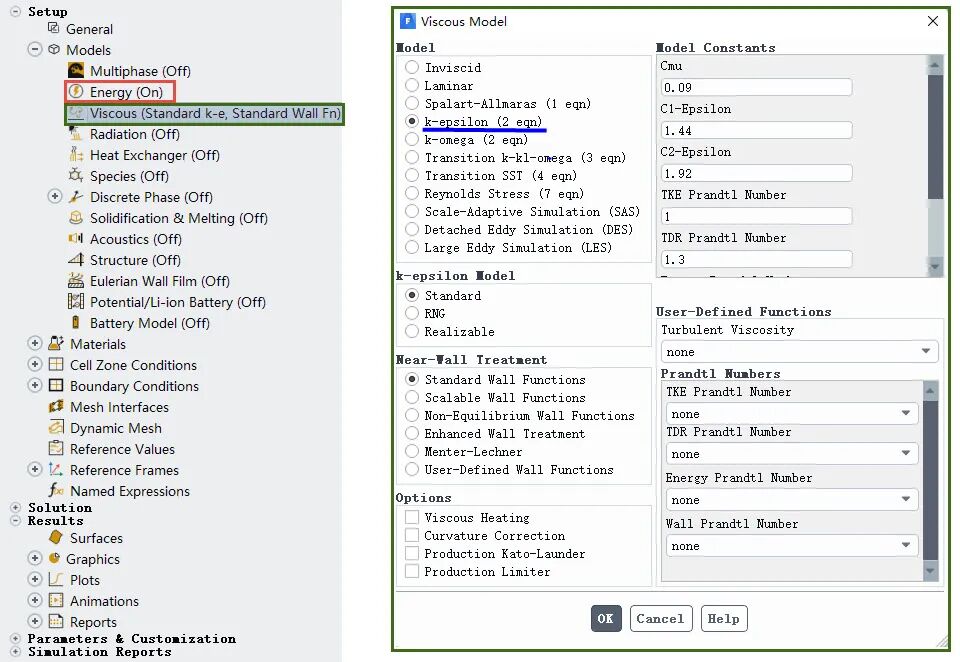Choose k-omega (2 eqn) model
960x662 pixels.
pos(412,139)
